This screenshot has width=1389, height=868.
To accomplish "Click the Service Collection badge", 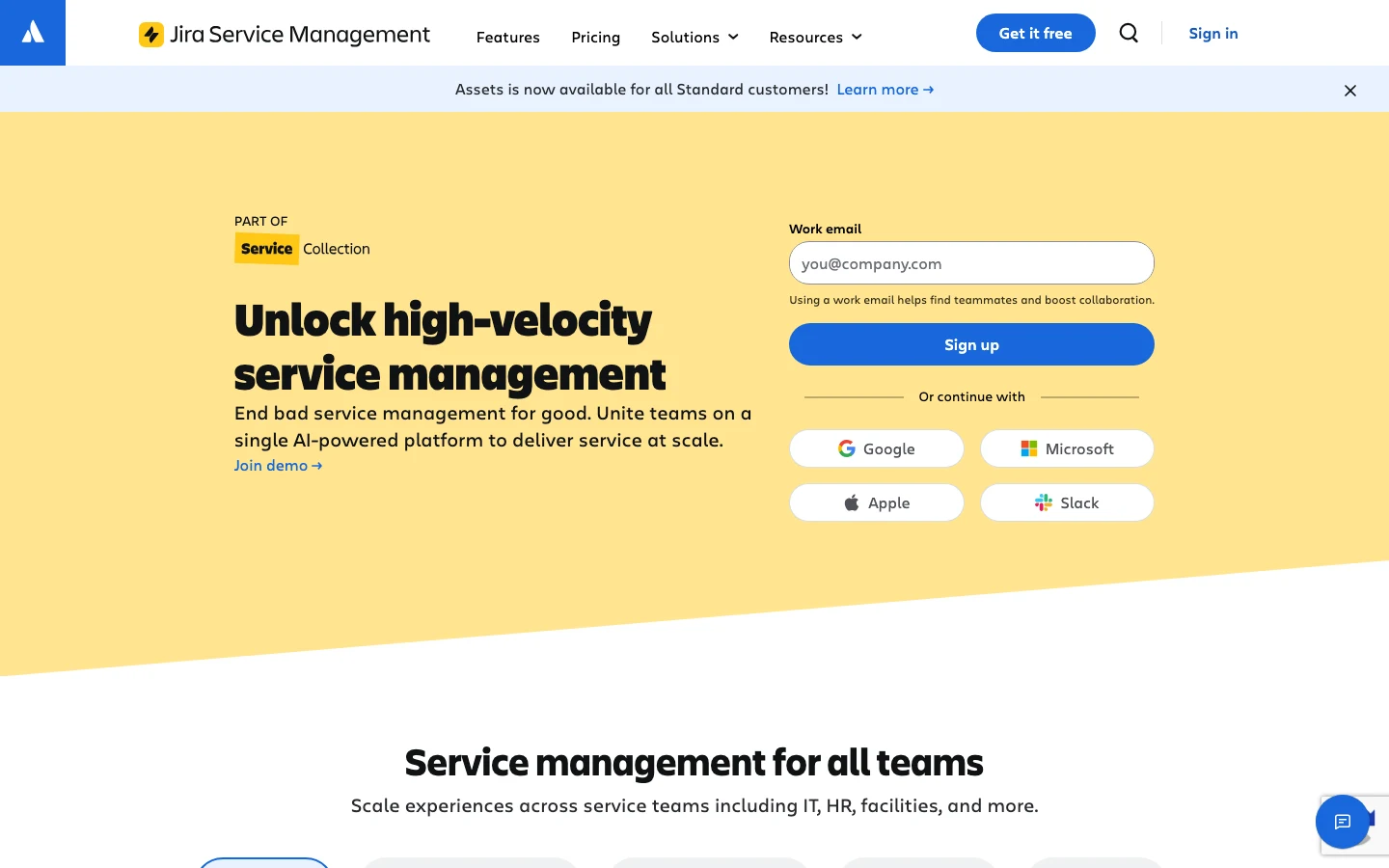I will click(x=302, y=249).
